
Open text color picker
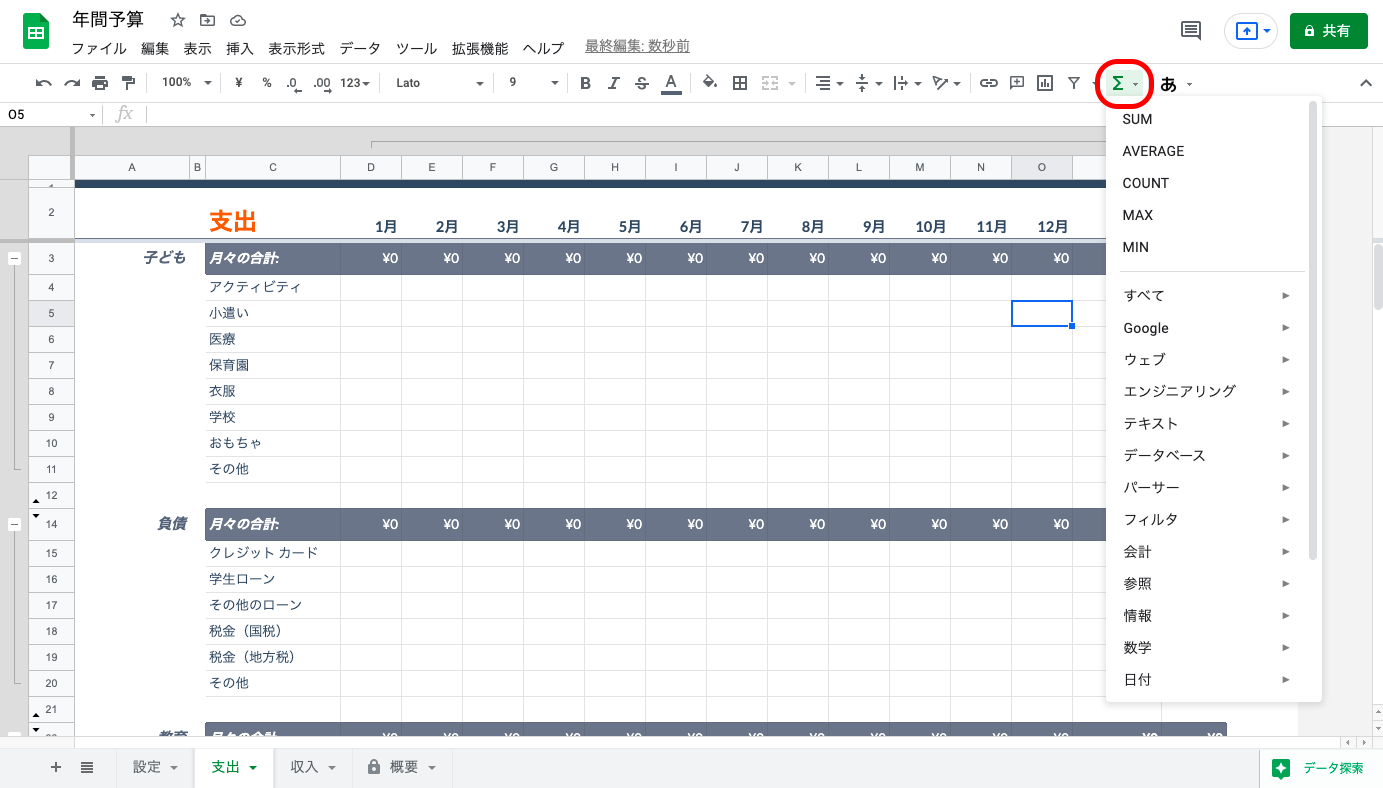671,83
